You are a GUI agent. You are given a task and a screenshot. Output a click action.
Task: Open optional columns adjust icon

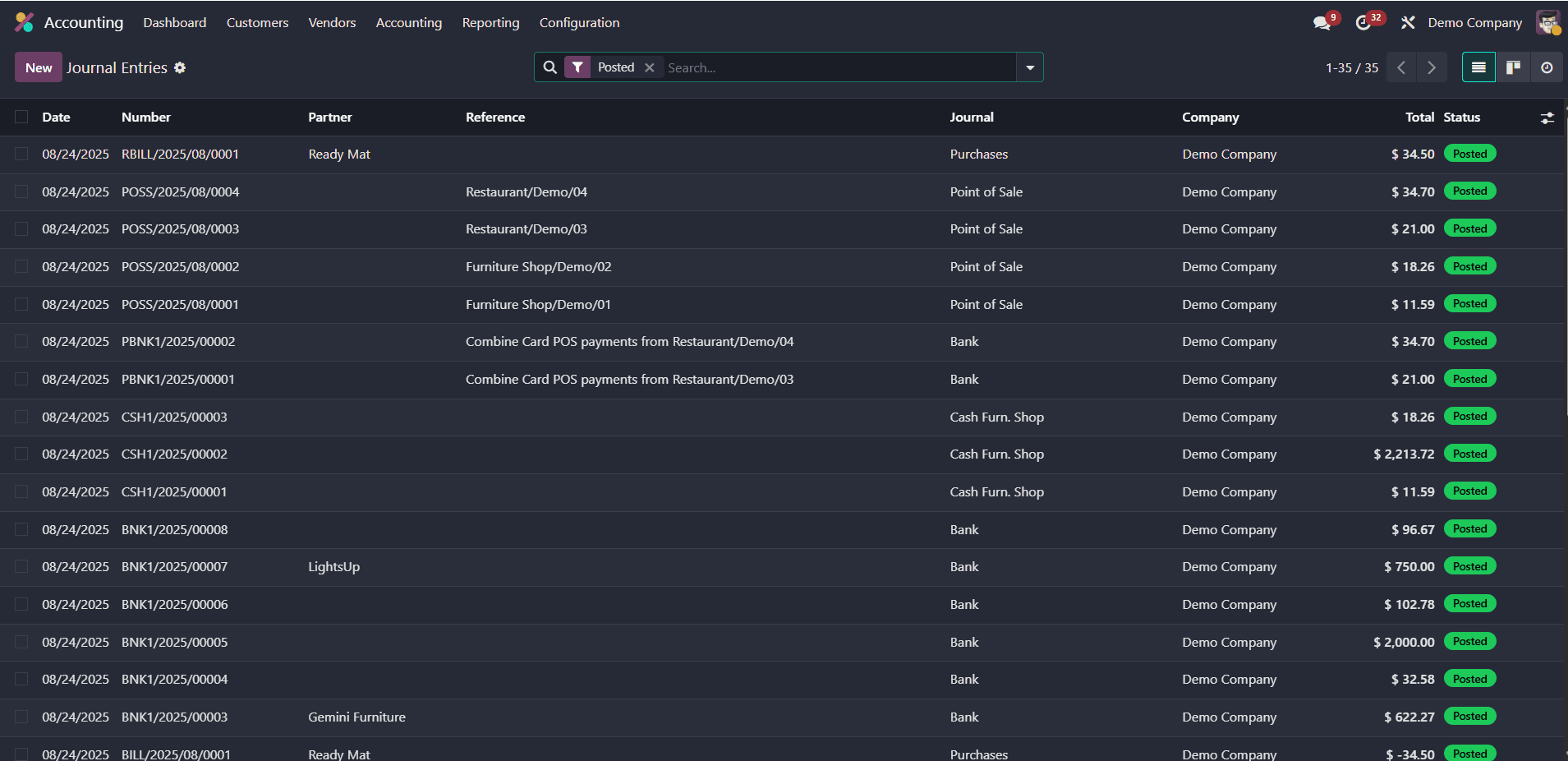coord(1547,118)
